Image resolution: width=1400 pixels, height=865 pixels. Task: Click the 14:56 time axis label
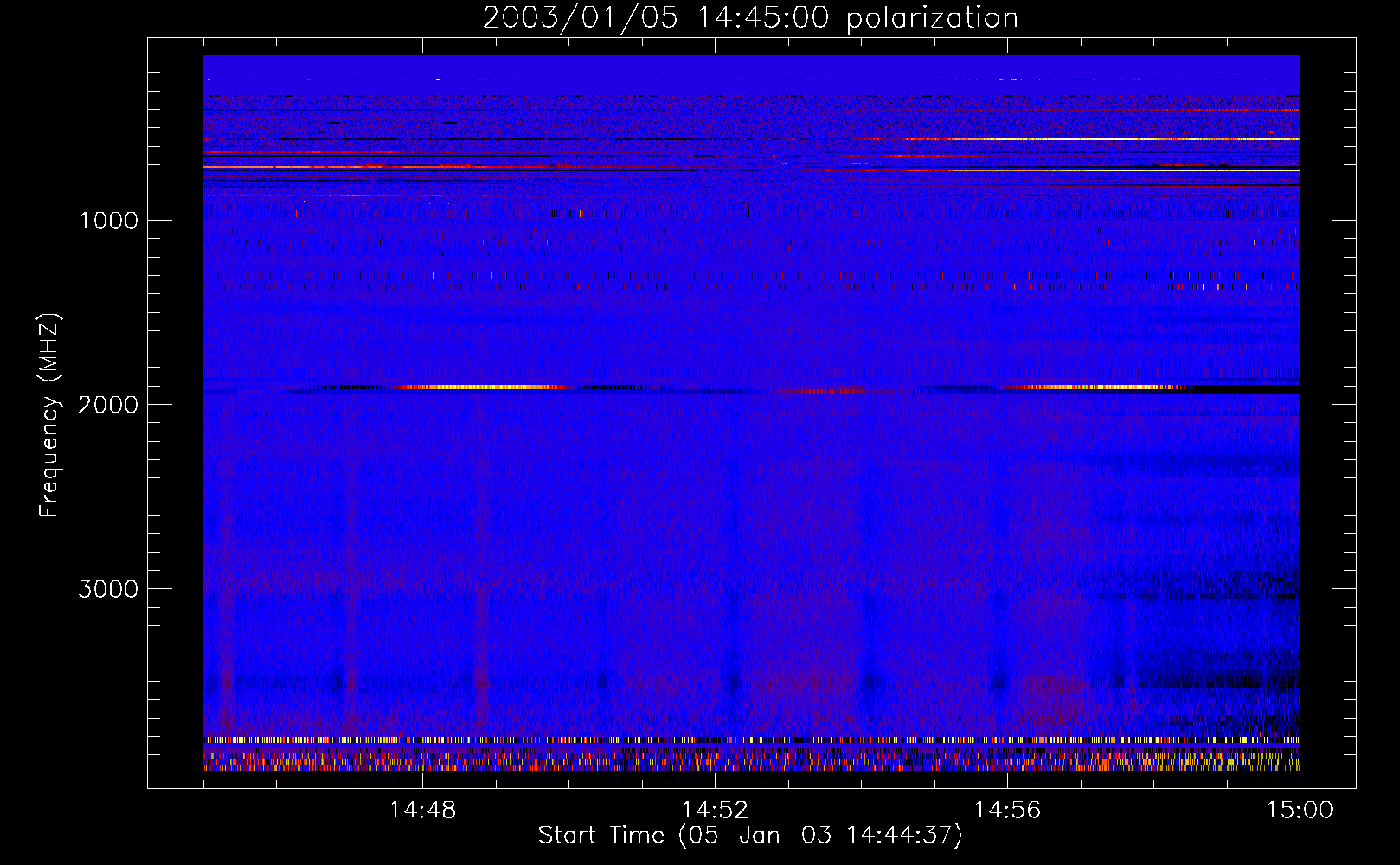[x=1007, y=811]
